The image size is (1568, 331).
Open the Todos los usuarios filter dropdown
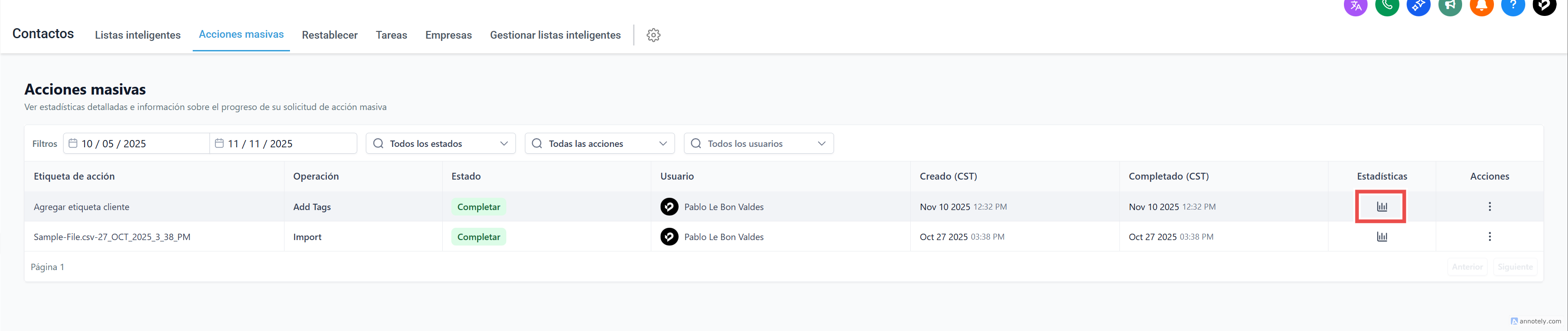[x=759, y=144]
